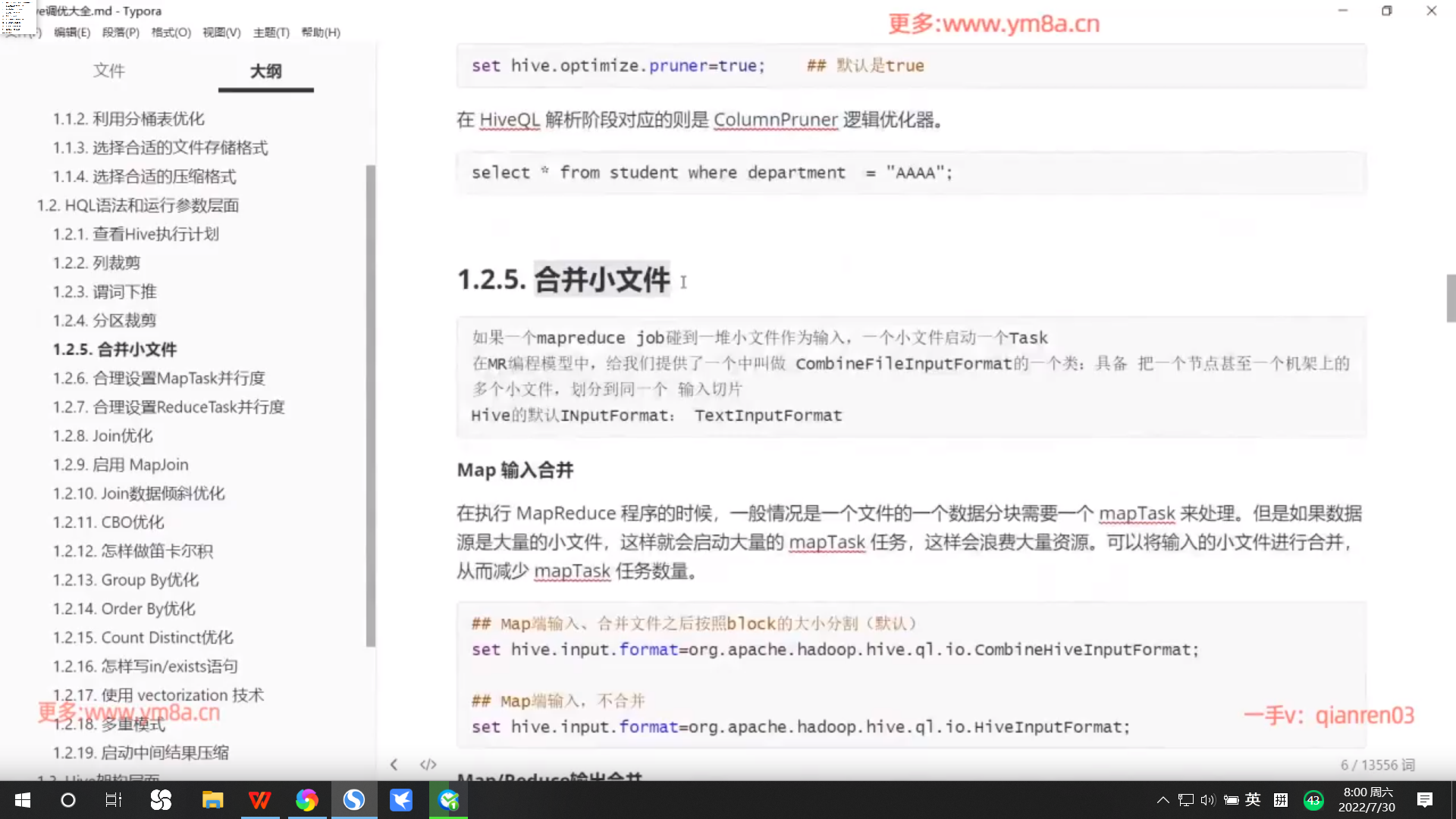
Task: Switch to the 文件 files tab
Action: coord(109,71)
